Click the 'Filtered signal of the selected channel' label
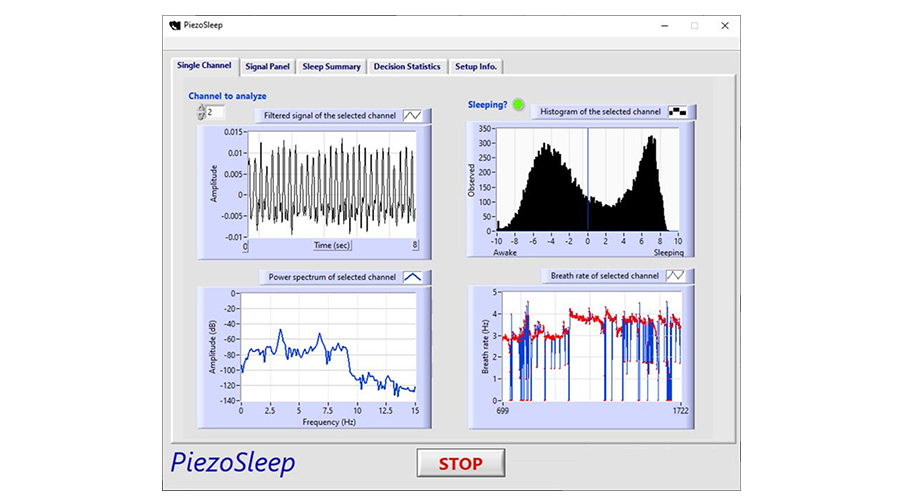 [x=329, y=116]
